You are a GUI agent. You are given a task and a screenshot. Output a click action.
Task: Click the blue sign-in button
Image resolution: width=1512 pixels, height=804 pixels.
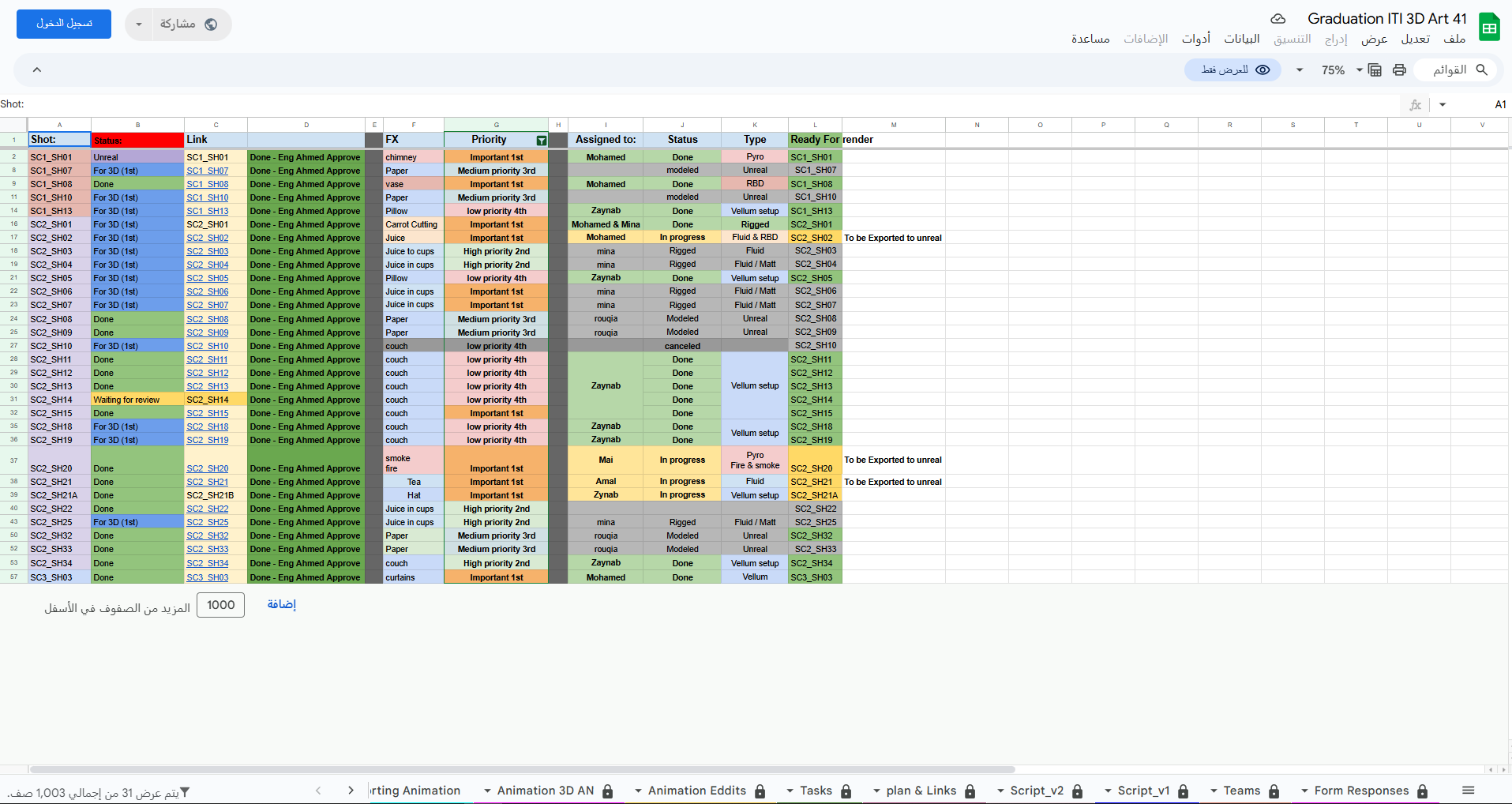pyautogui.click(x=64, y=24)
